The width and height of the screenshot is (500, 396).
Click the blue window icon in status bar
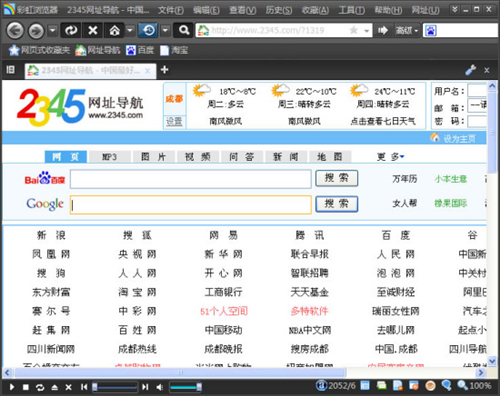click(x=365, y=386)
